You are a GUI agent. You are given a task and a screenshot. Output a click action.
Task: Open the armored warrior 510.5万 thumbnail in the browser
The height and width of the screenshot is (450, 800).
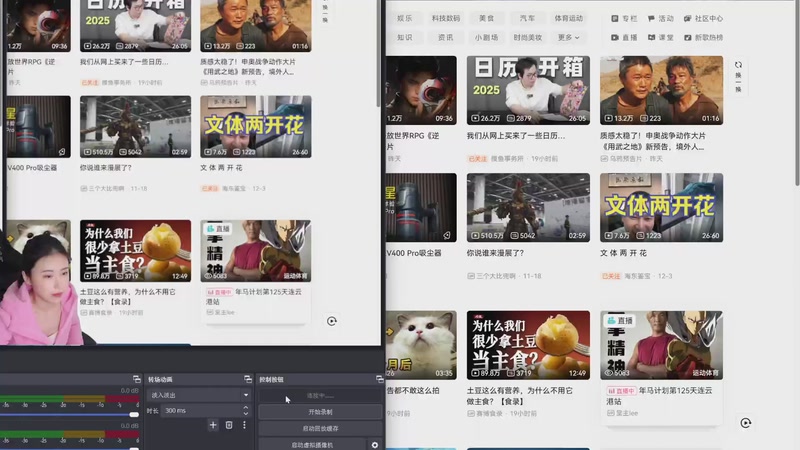click(528, 207)
